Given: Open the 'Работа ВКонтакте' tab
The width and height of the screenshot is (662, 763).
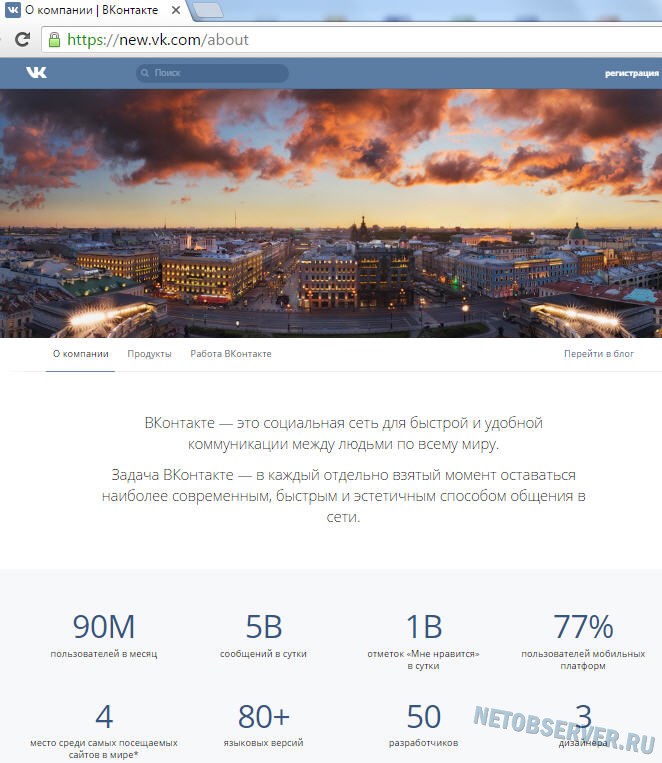Looking at the screenshot, I should click(x=231, y=354).
